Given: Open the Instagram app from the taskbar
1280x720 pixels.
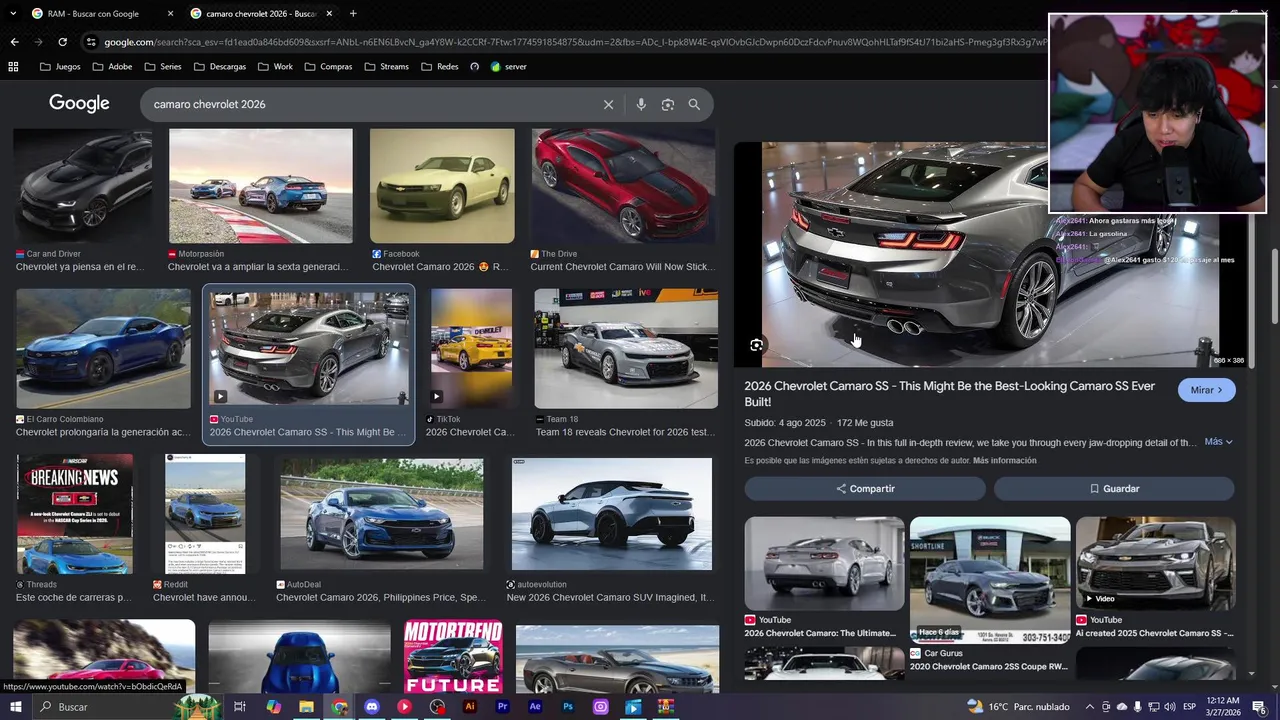Looking at the screenshot, I should coord(601,707).
